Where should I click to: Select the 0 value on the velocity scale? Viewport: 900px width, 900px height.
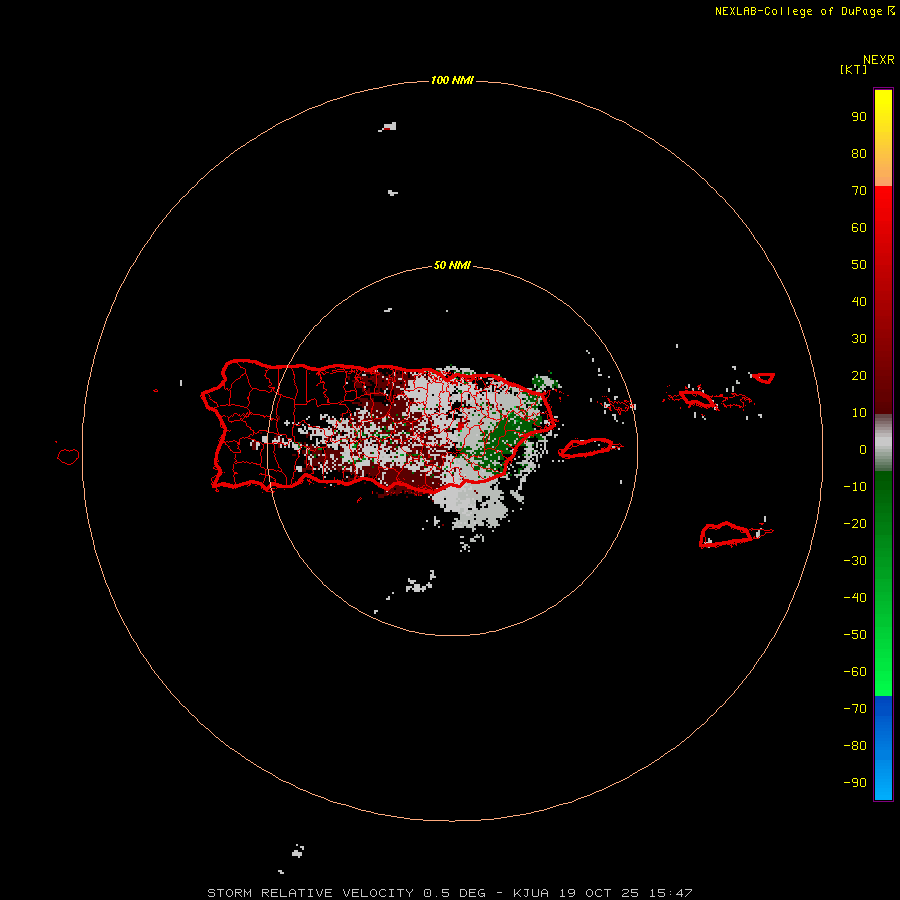pos(863,449)
